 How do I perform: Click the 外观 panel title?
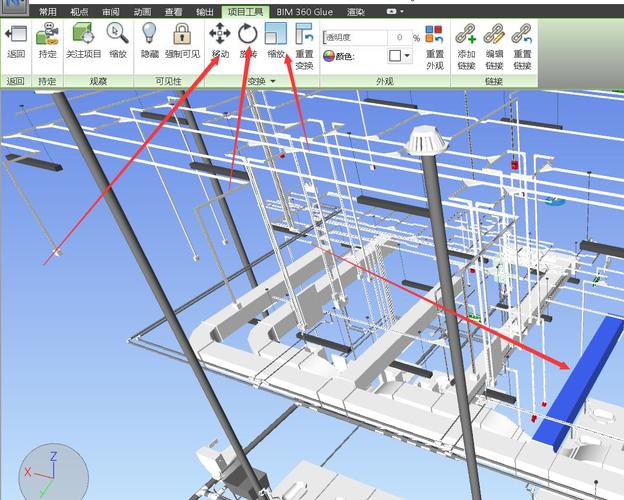pos(384,81)
